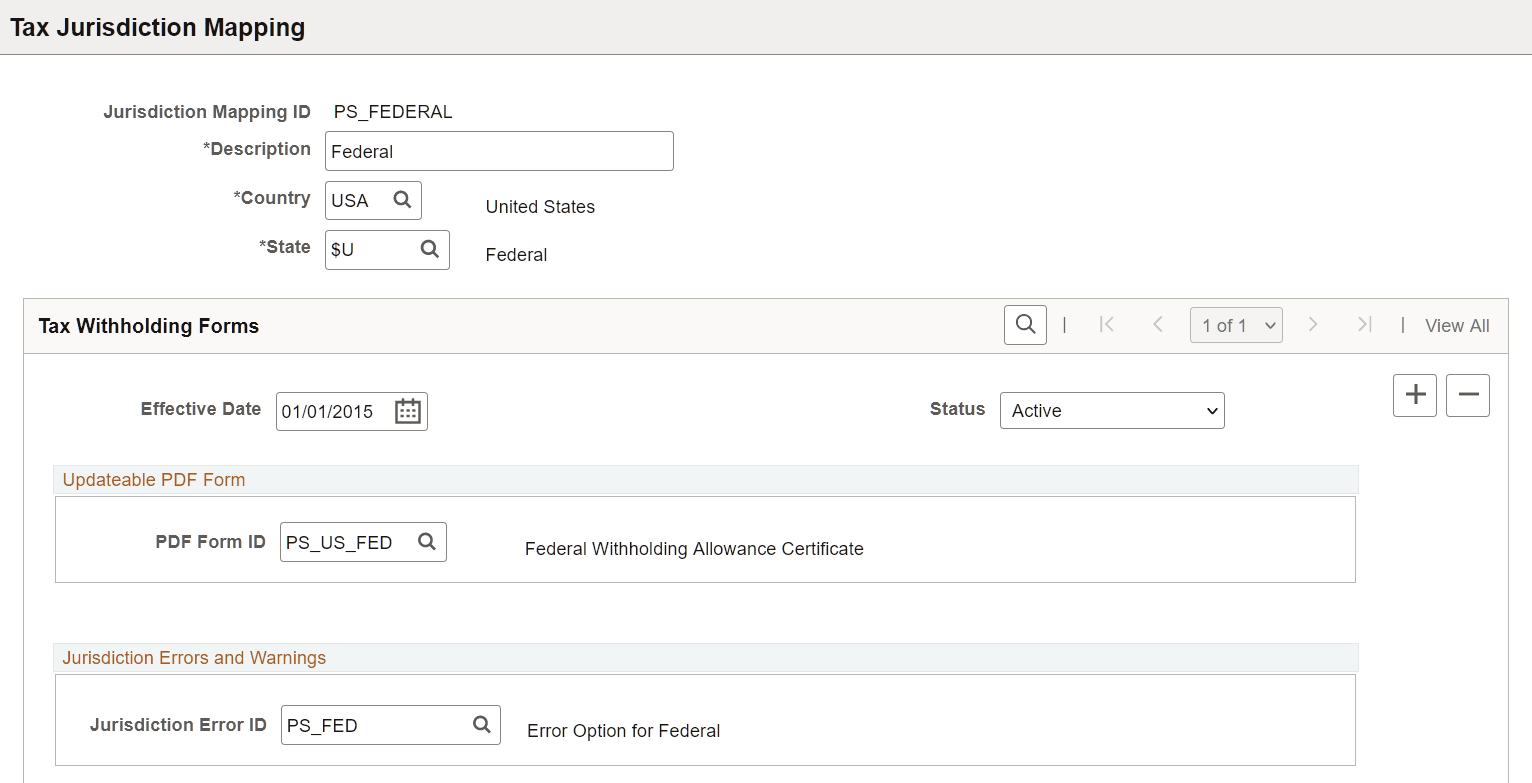Open the 1 of 1 row selector
This screenshot has width=1532, height=783.
pos(1236,325)
